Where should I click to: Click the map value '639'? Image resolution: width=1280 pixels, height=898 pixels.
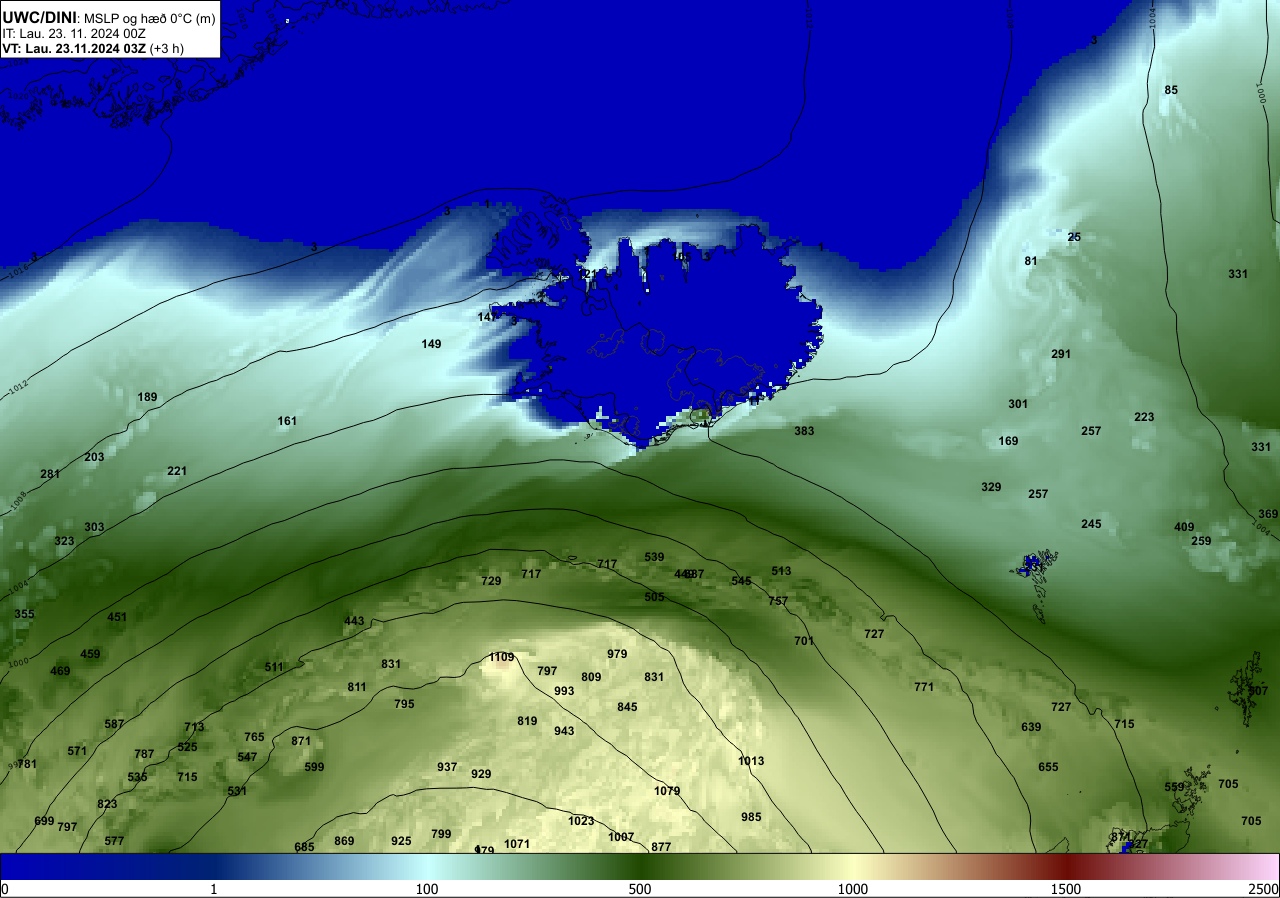tap(1031, 727)
